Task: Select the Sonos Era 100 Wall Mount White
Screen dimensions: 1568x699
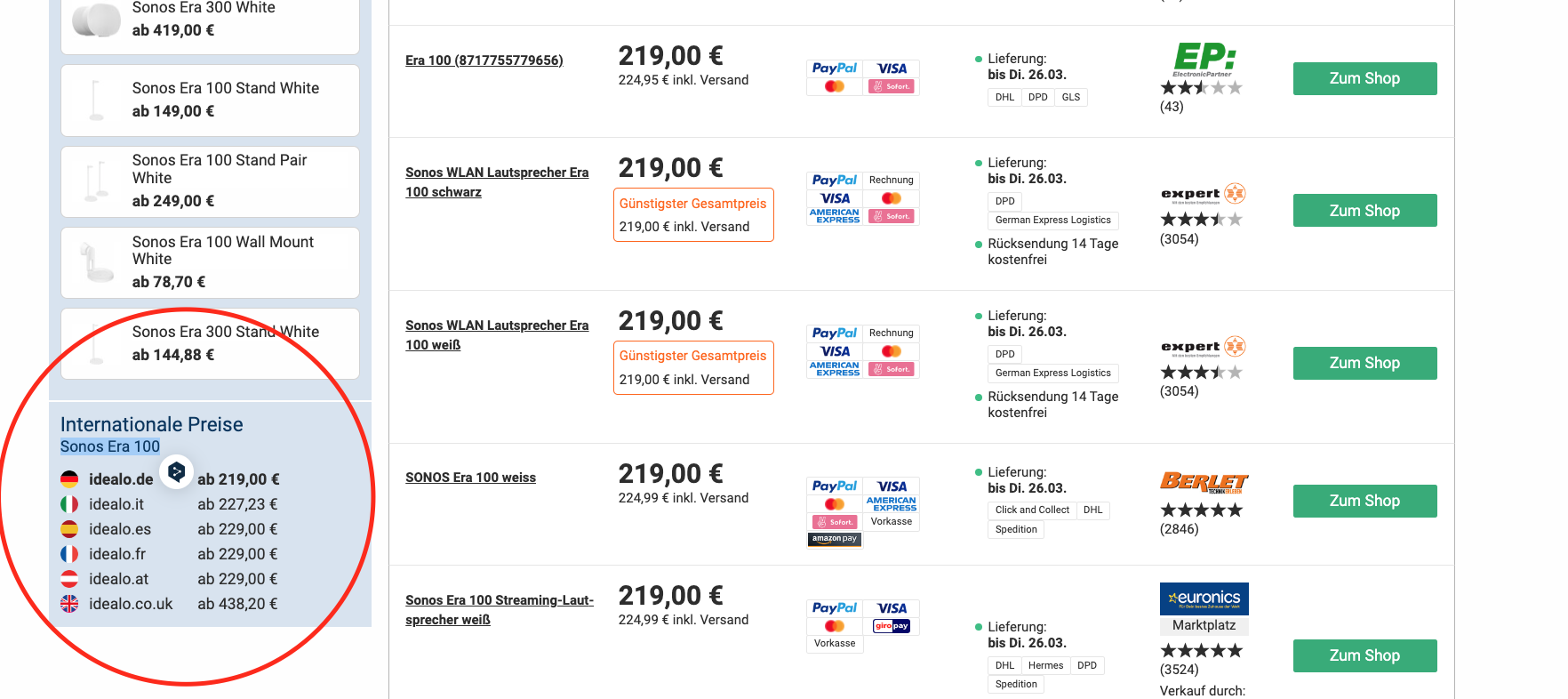Action: (x=211, y=262)
